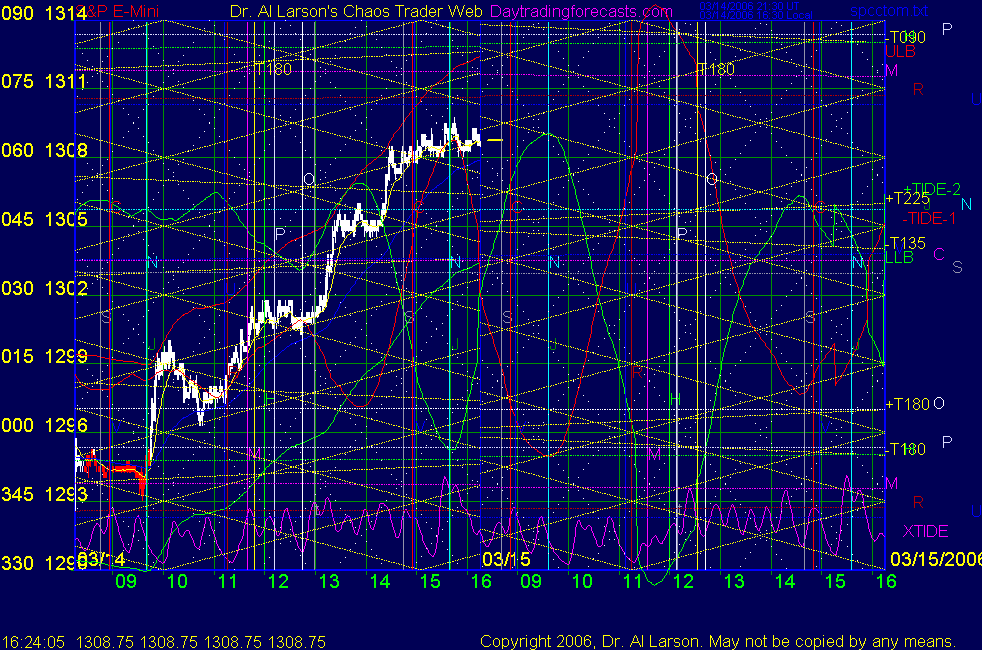The height and width of the screenshot is (650, 982).
Task: Select the "03/14/2006 21:30 UT" timestamp
Action: 749,6
